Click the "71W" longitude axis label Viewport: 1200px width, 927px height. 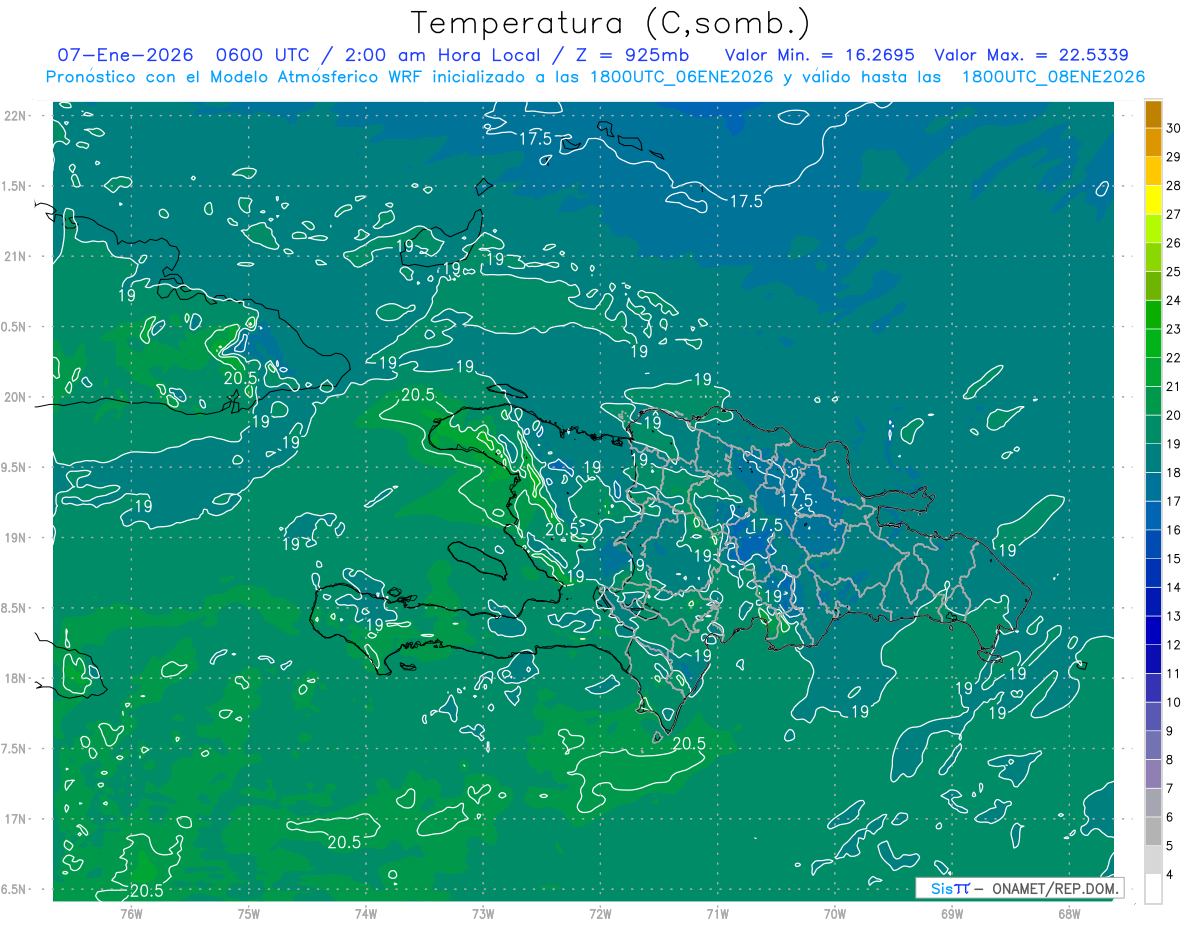(x=717, y=914)
